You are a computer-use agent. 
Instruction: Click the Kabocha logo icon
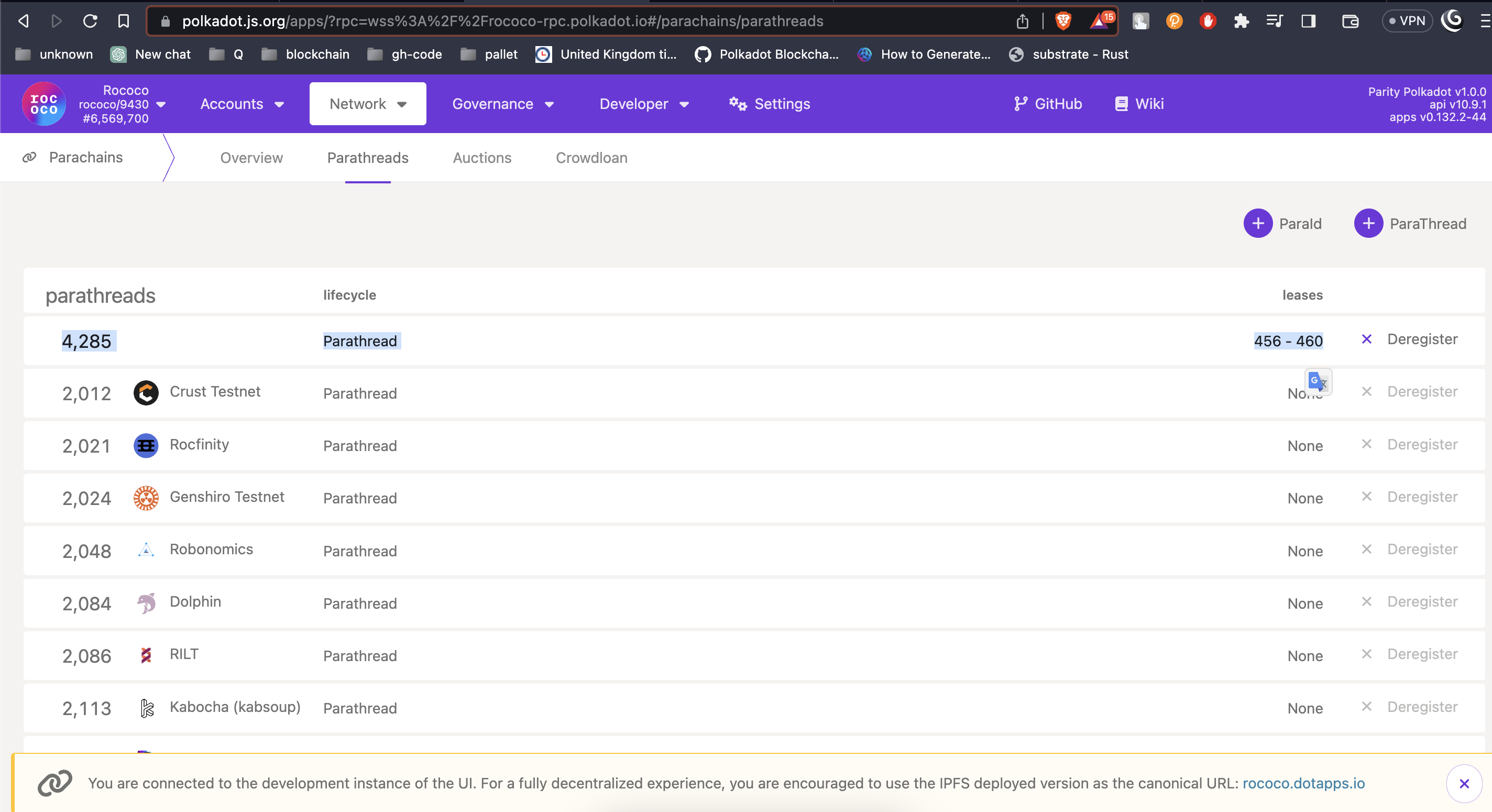tap(147, 708)
